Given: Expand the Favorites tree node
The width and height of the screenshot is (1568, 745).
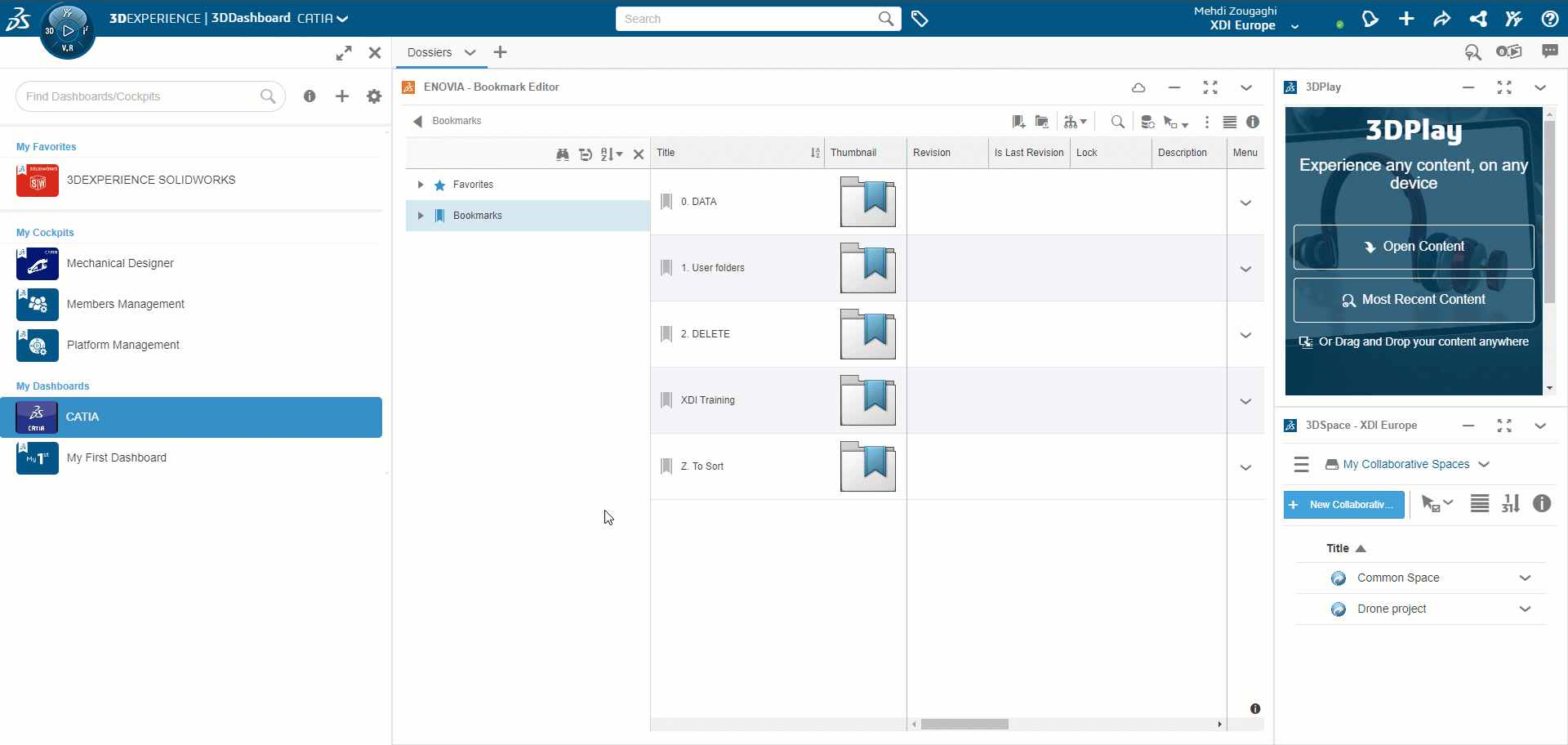Looking at the screenshot, I should pos(421,185).
